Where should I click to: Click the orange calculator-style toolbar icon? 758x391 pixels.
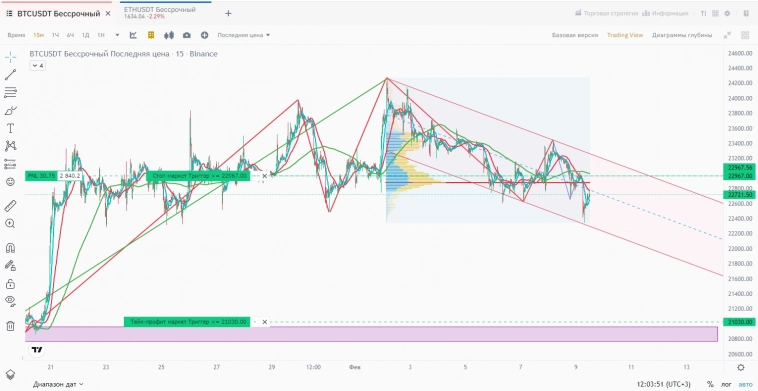click(151, 35)
